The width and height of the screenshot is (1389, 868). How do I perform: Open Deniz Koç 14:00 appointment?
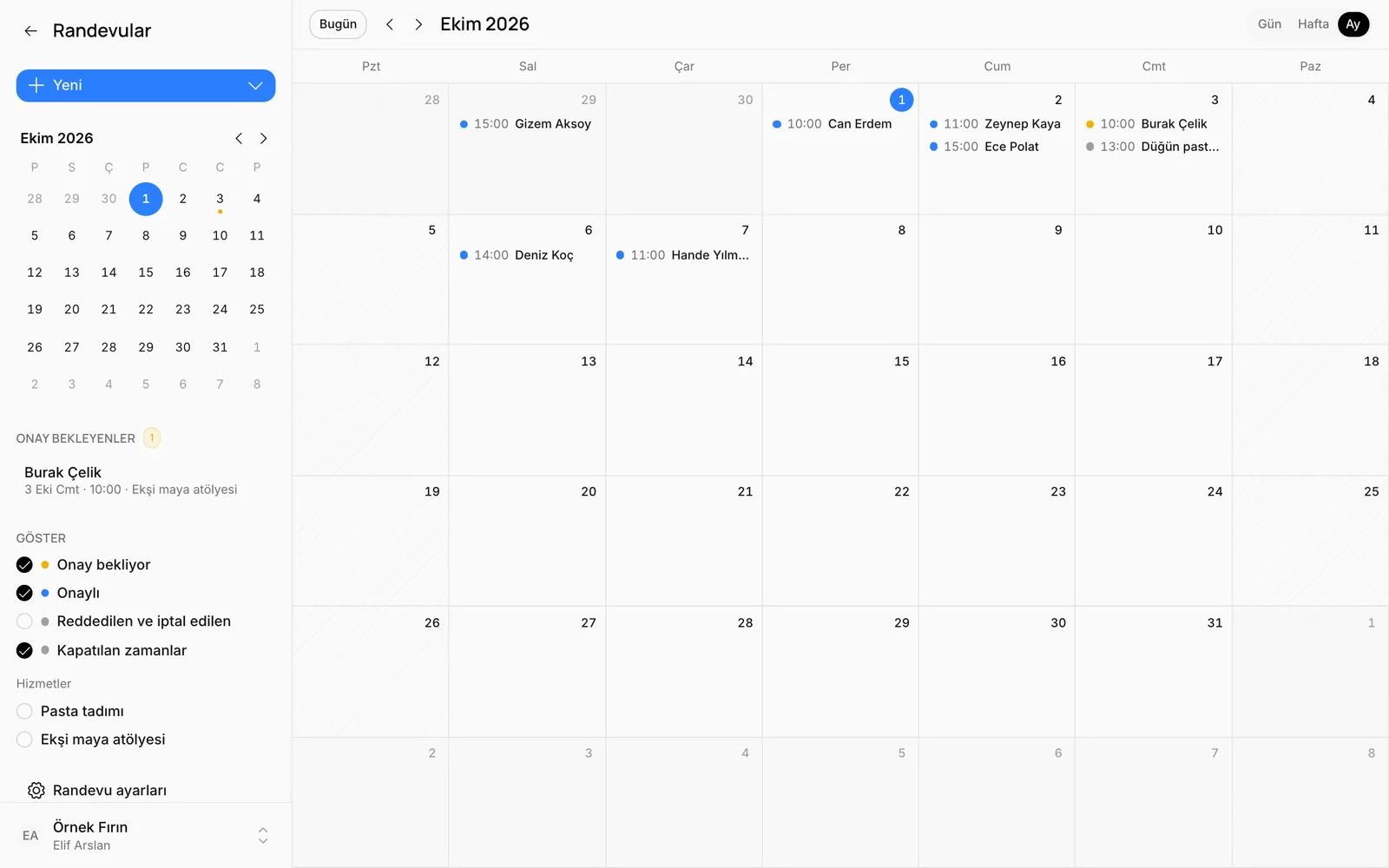(x=517, y=255)
